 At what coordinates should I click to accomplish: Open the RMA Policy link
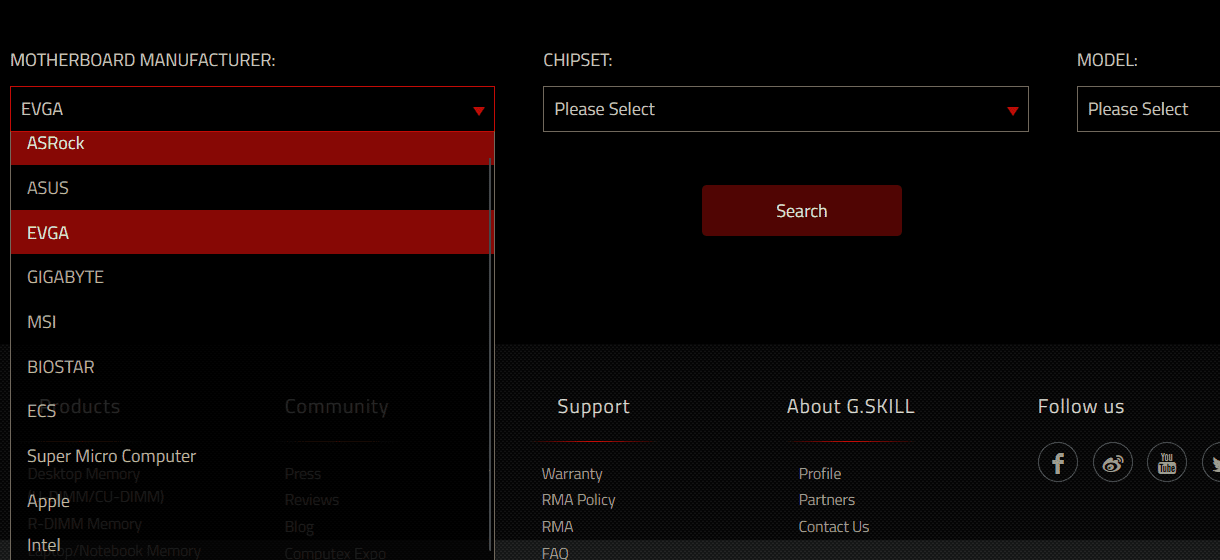coord(579,500)
